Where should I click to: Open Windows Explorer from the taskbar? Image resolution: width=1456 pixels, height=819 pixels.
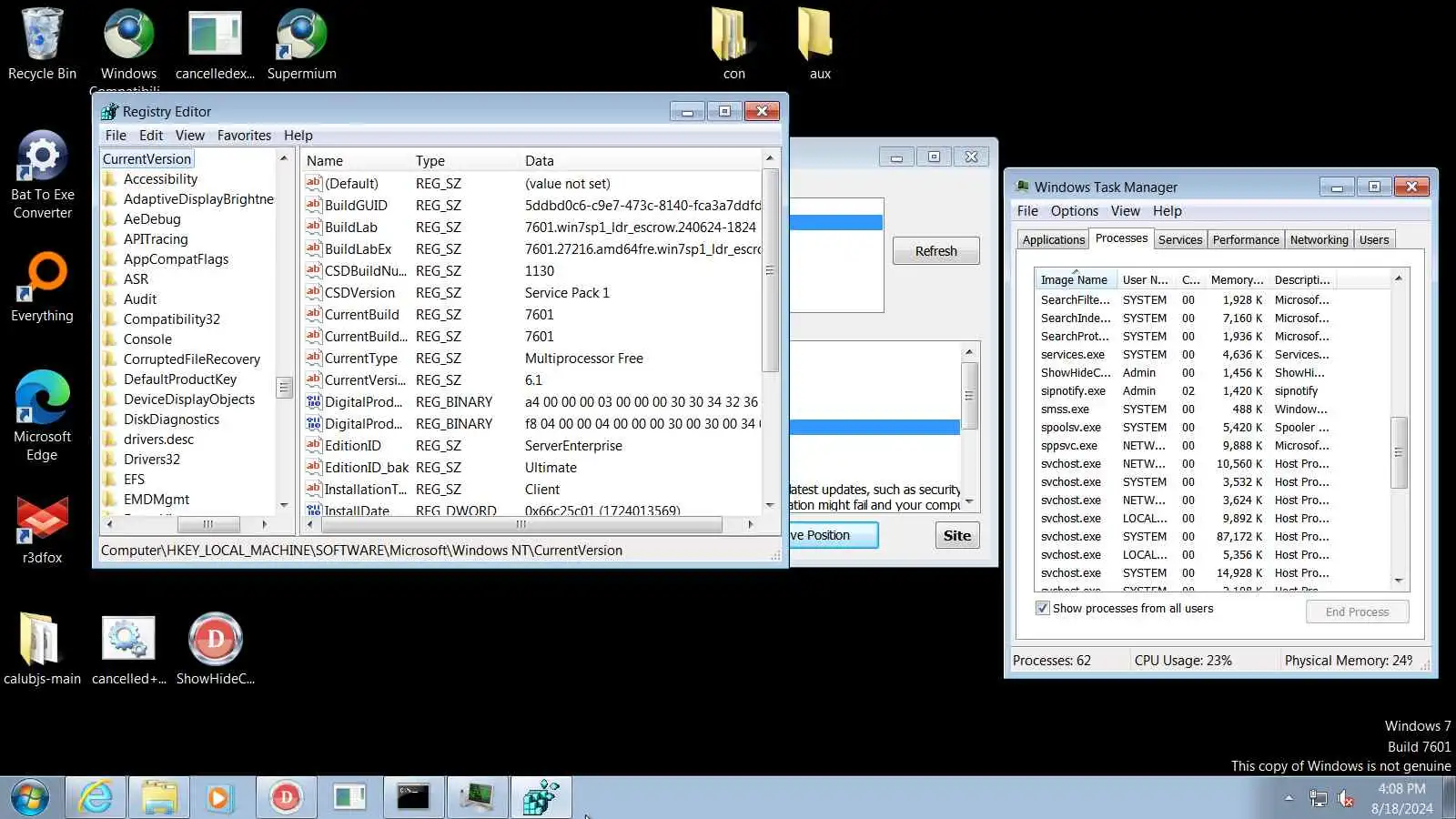[159, 798]
